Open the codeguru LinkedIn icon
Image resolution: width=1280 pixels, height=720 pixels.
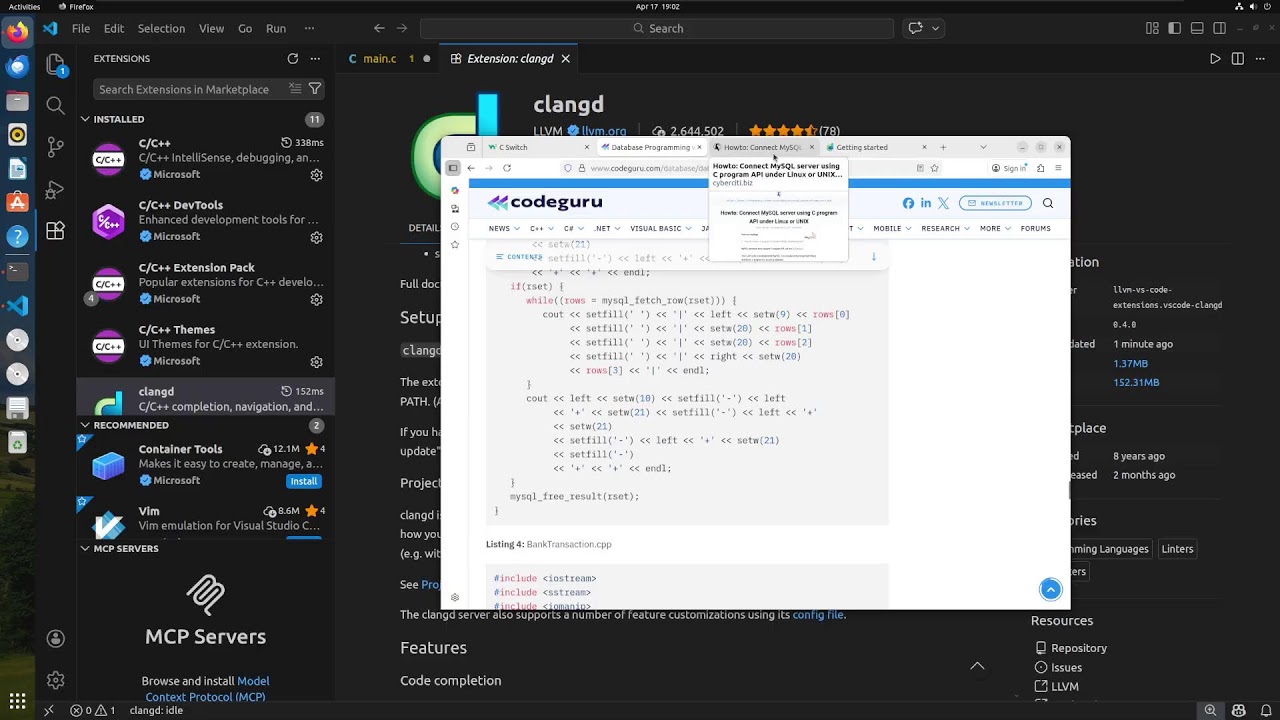tap(926, 203)
